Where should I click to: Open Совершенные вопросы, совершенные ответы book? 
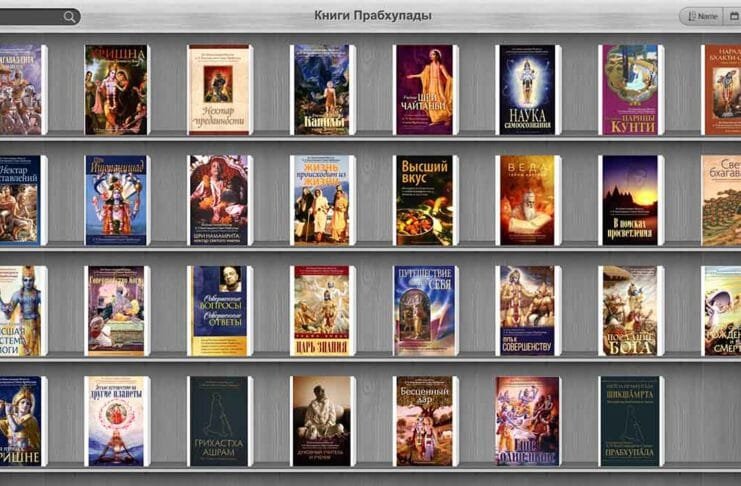click(x=220, y=311)
